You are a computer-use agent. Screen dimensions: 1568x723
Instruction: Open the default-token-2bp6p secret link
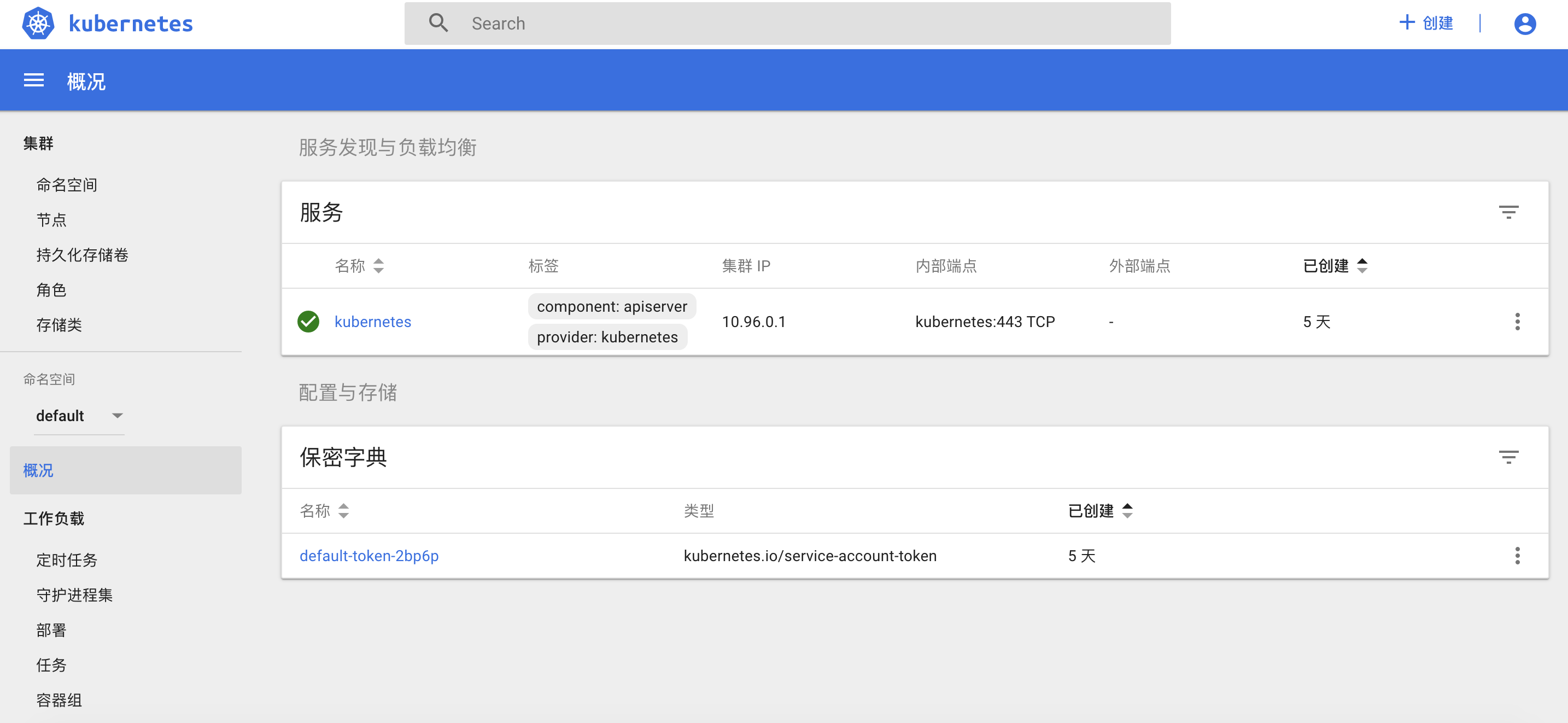click(x=369, y=556)
